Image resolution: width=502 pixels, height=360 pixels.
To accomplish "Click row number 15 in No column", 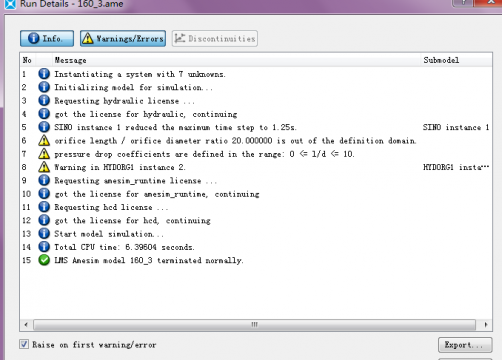I will click(x=26, y=260).
